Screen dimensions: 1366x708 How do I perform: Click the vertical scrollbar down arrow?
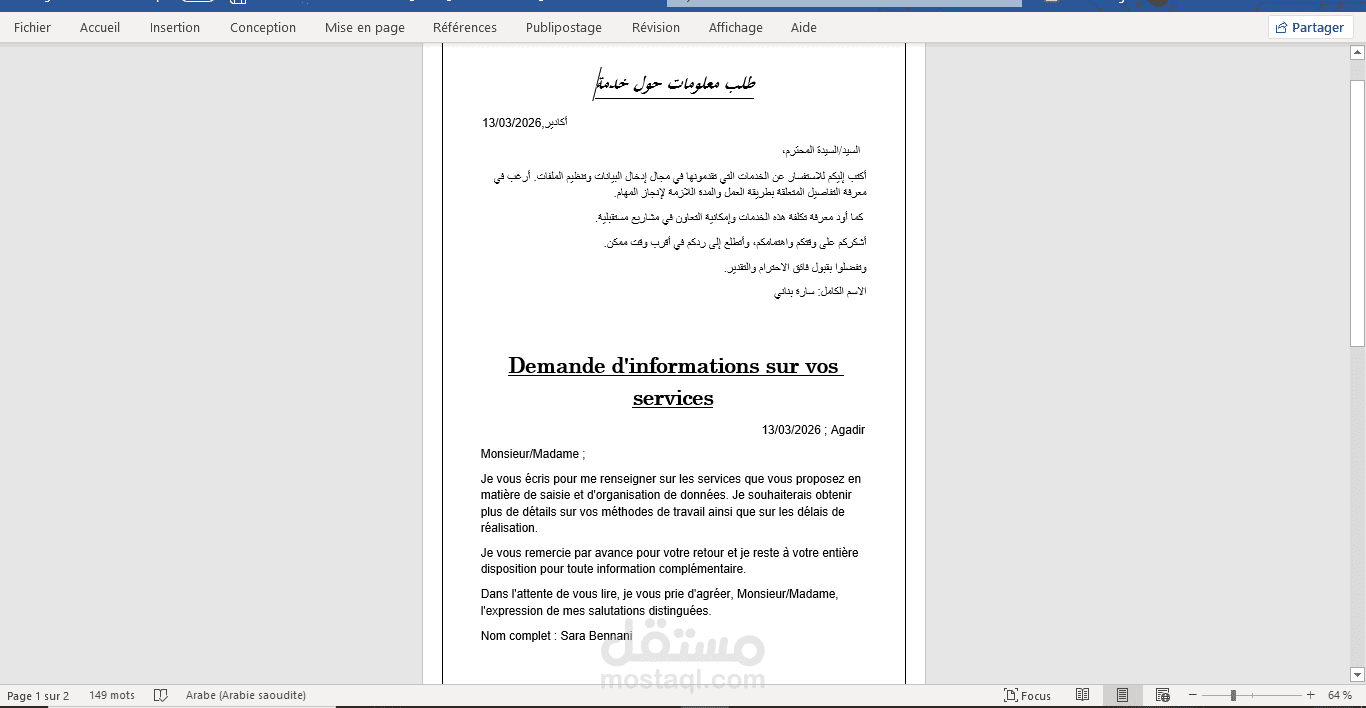1357,675
